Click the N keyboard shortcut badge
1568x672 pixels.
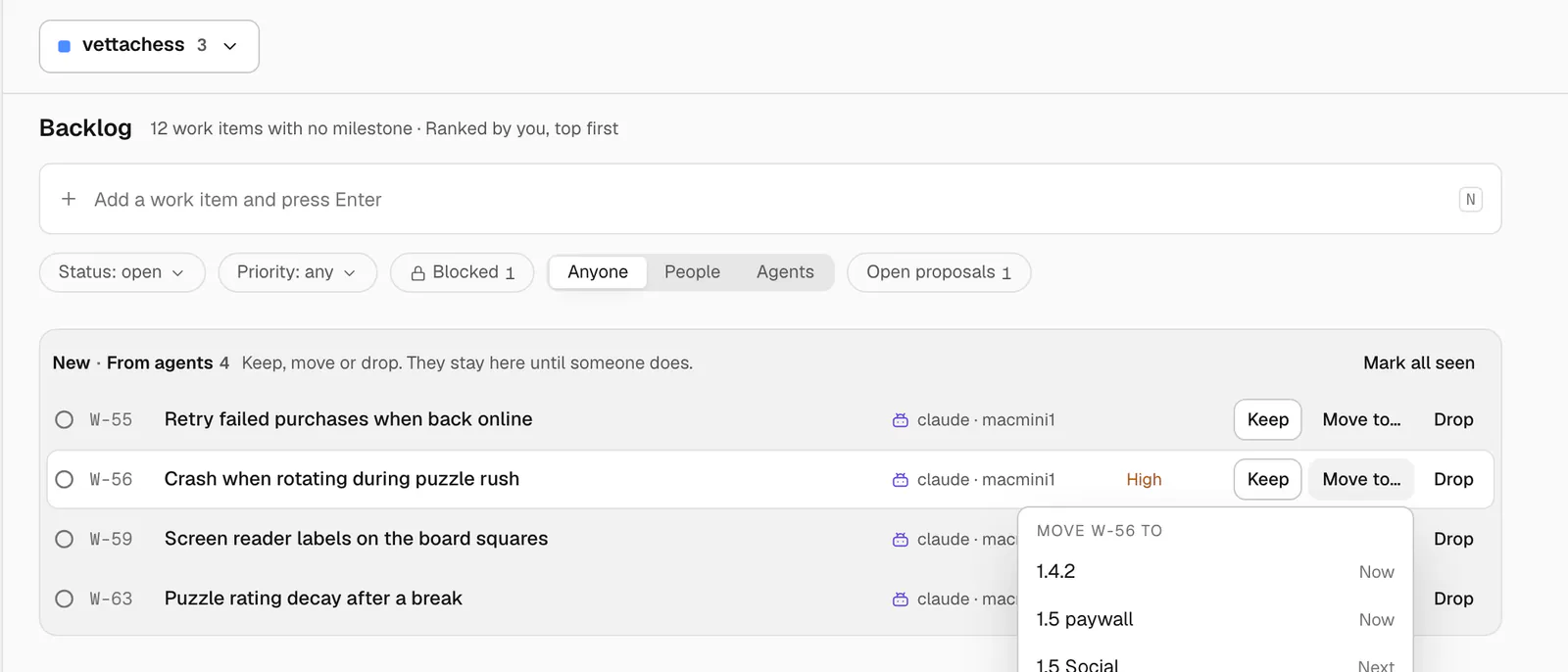point(1470,199)
